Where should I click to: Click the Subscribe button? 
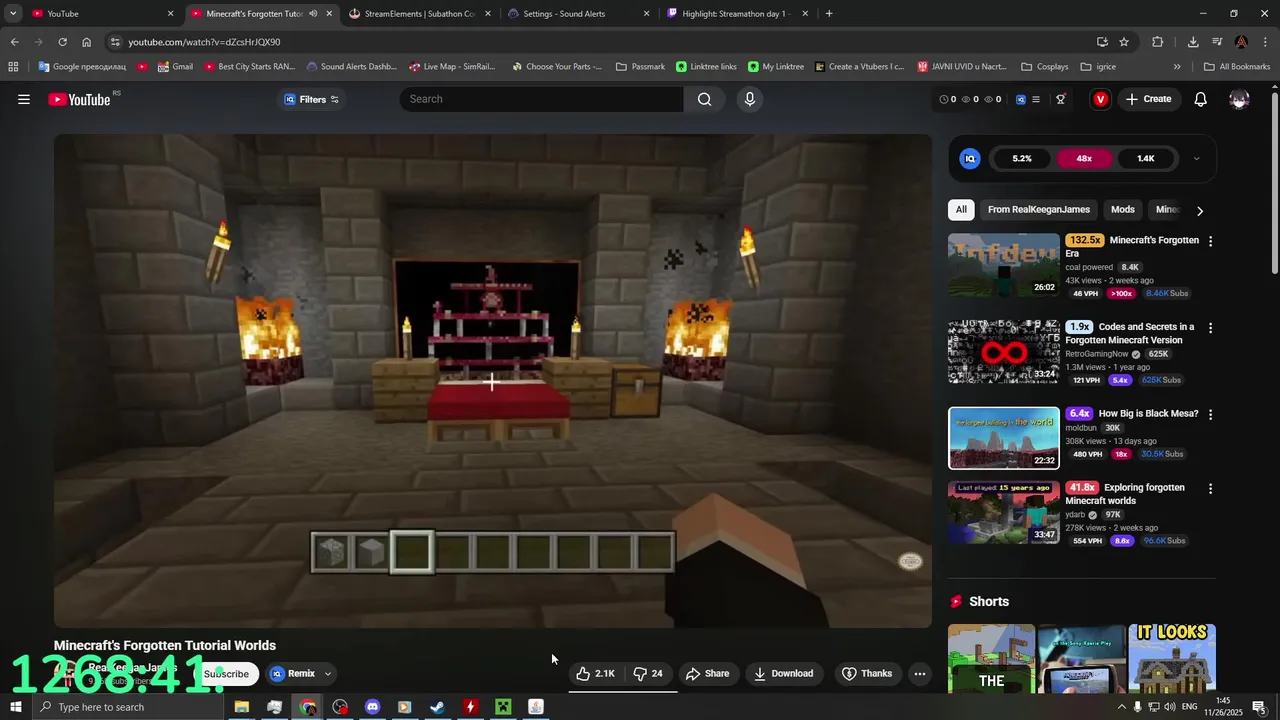[226, 674]
